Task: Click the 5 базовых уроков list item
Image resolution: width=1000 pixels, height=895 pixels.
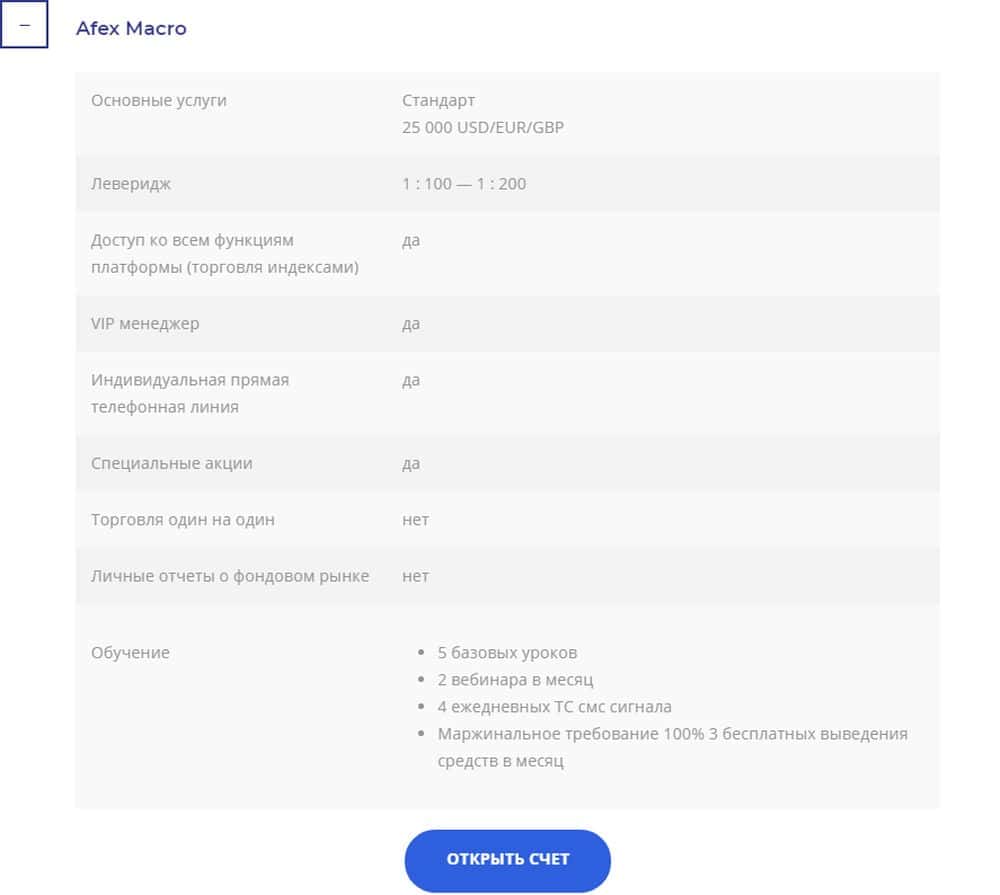Action: tap(507, 653)
